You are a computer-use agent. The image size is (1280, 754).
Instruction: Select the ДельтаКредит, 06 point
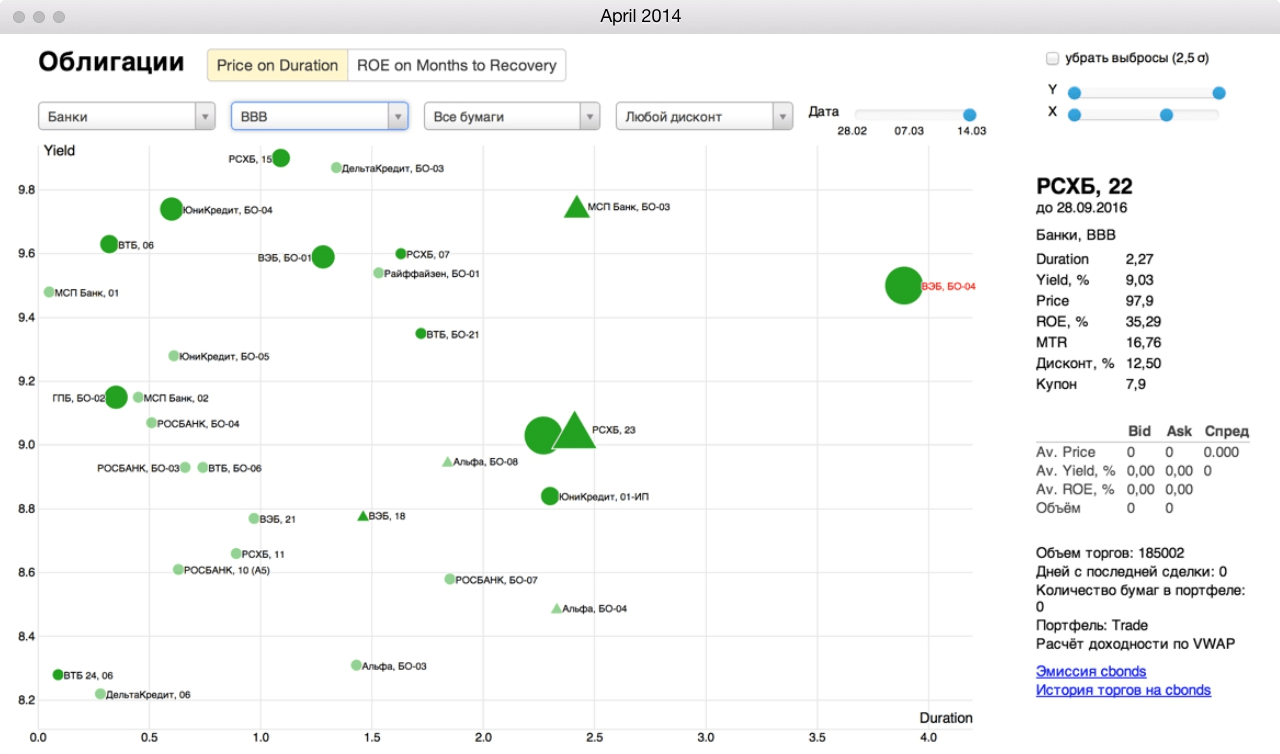[x=100, y=694]
